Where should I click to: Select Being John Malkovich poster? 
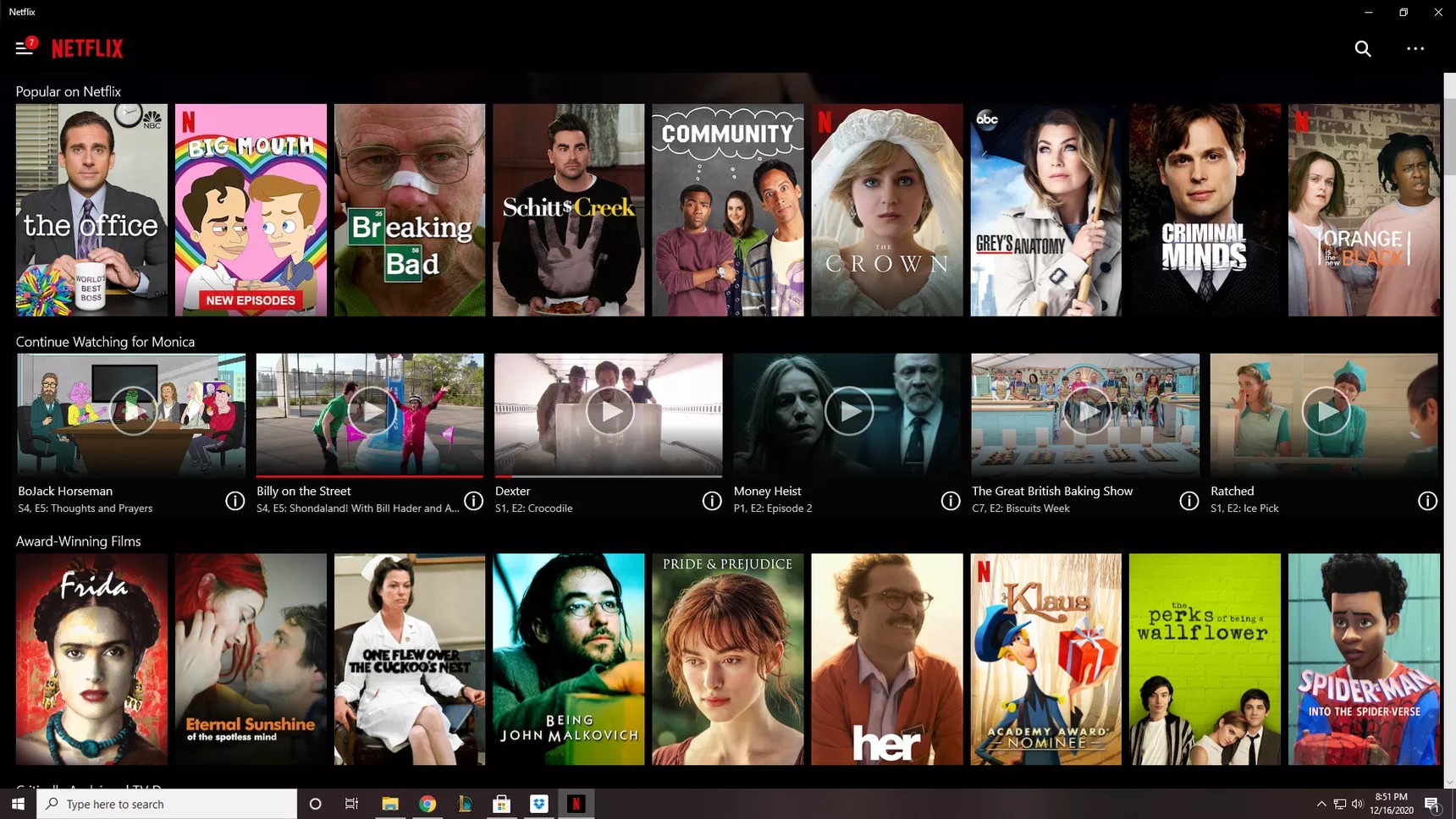[569, 659]
